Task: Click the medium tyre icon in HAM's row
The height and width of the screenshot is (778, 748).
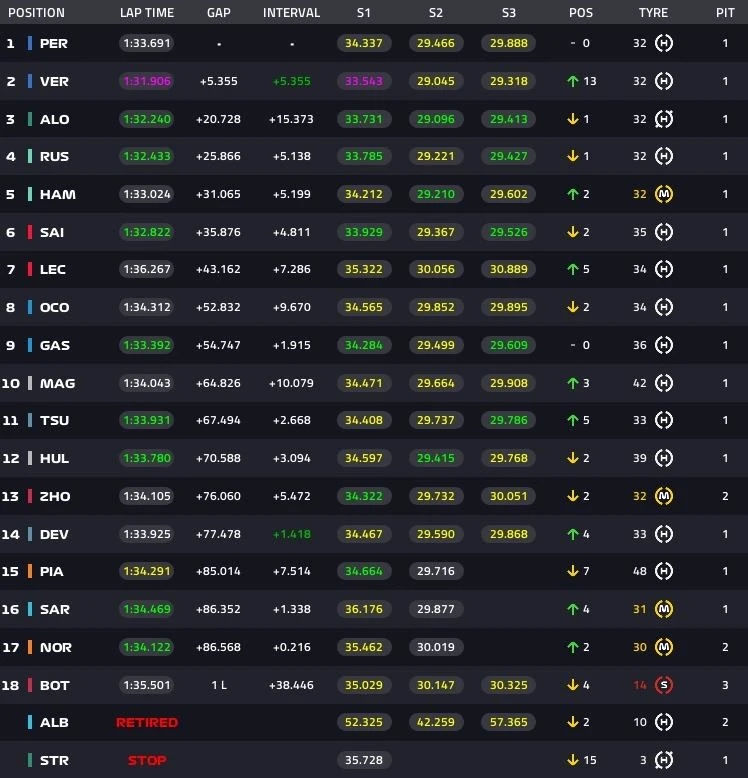Action: [x=663, y=194]
